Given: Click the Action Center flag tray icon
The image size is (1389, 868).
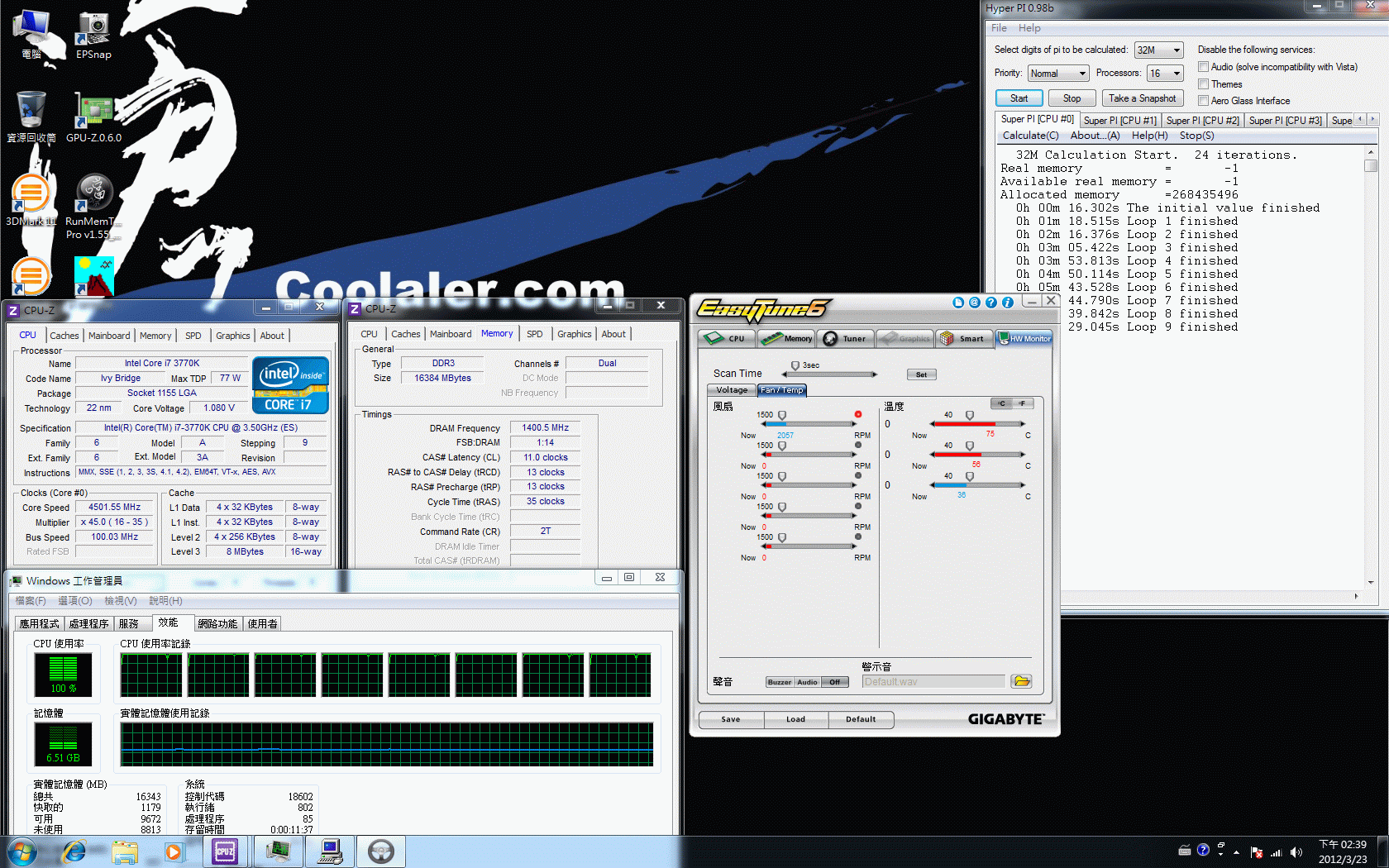Looking at the screenshot, I should [x=1257, y=851].
